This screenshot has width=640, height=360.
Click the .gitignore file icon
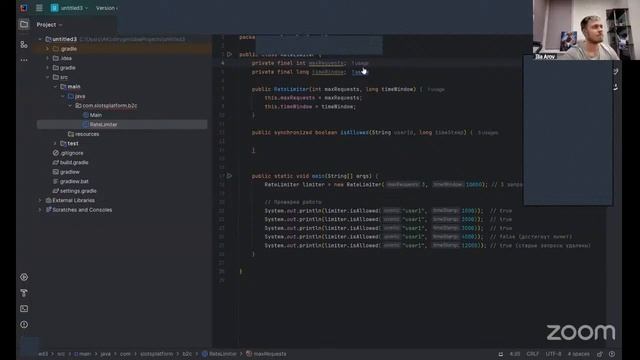tap(56, 153)
